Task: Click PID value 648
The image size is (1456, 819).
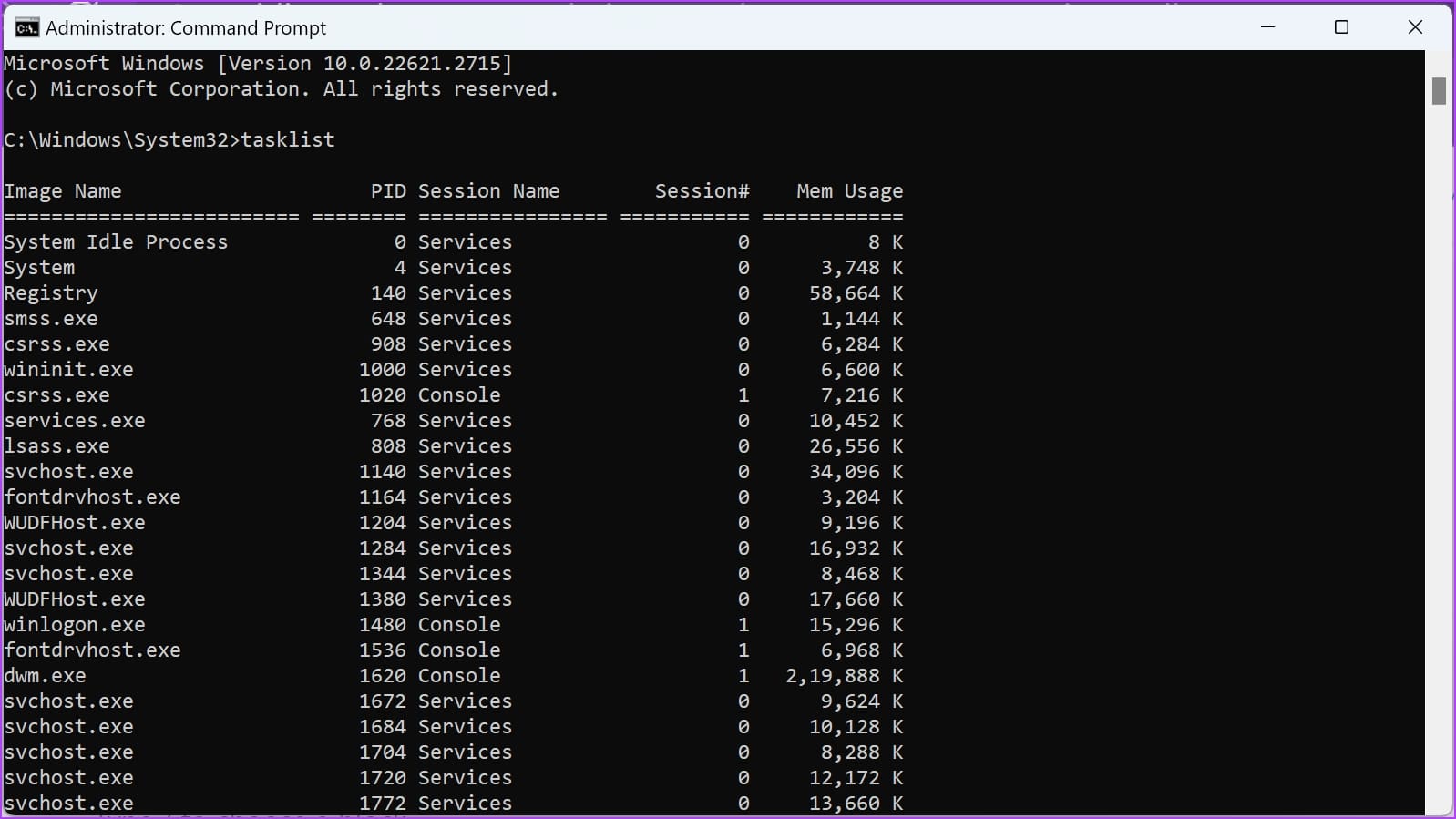Action: click(388, 319)
